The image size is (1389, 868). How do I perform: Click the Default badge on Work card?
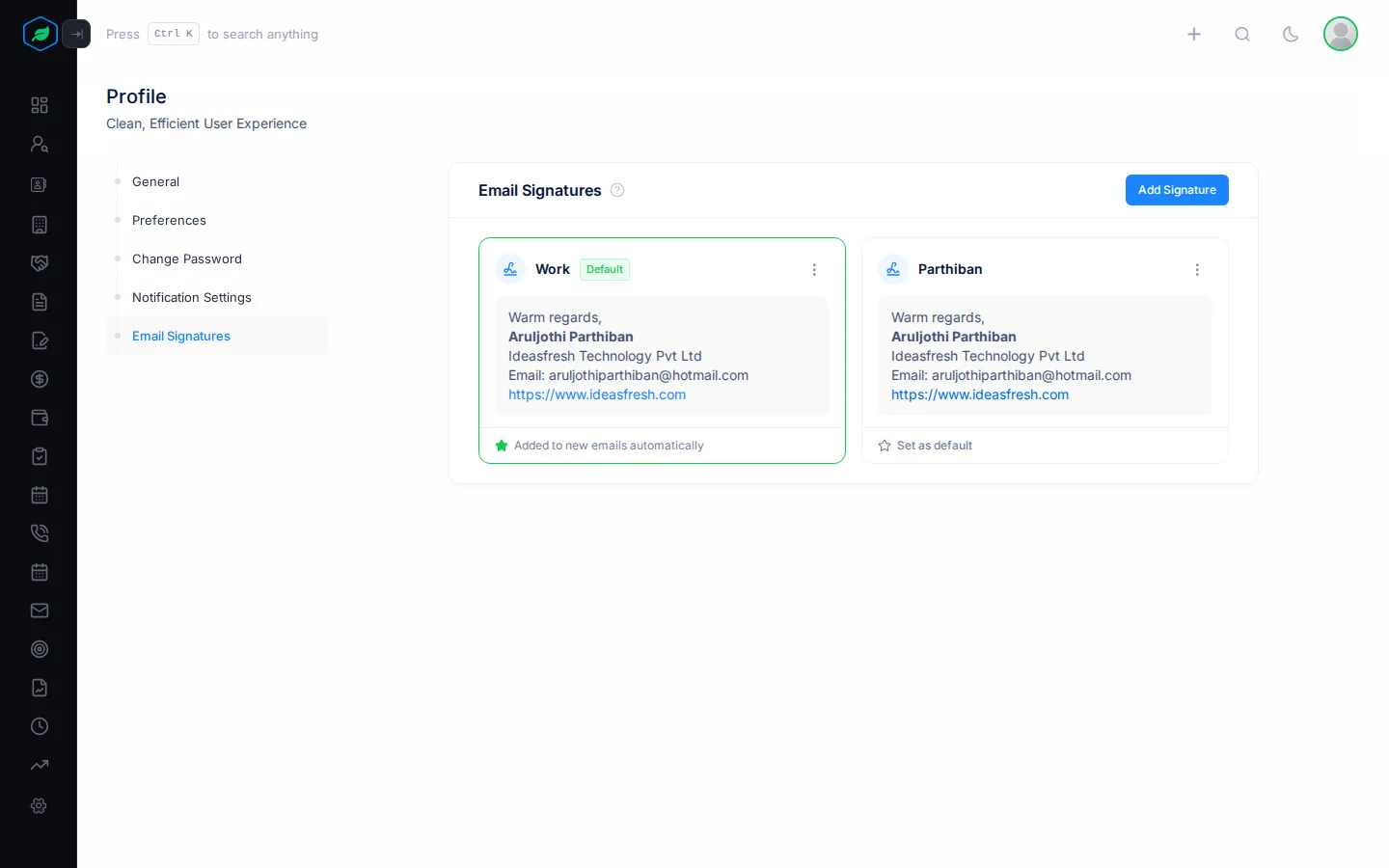(x=605, y=269)
